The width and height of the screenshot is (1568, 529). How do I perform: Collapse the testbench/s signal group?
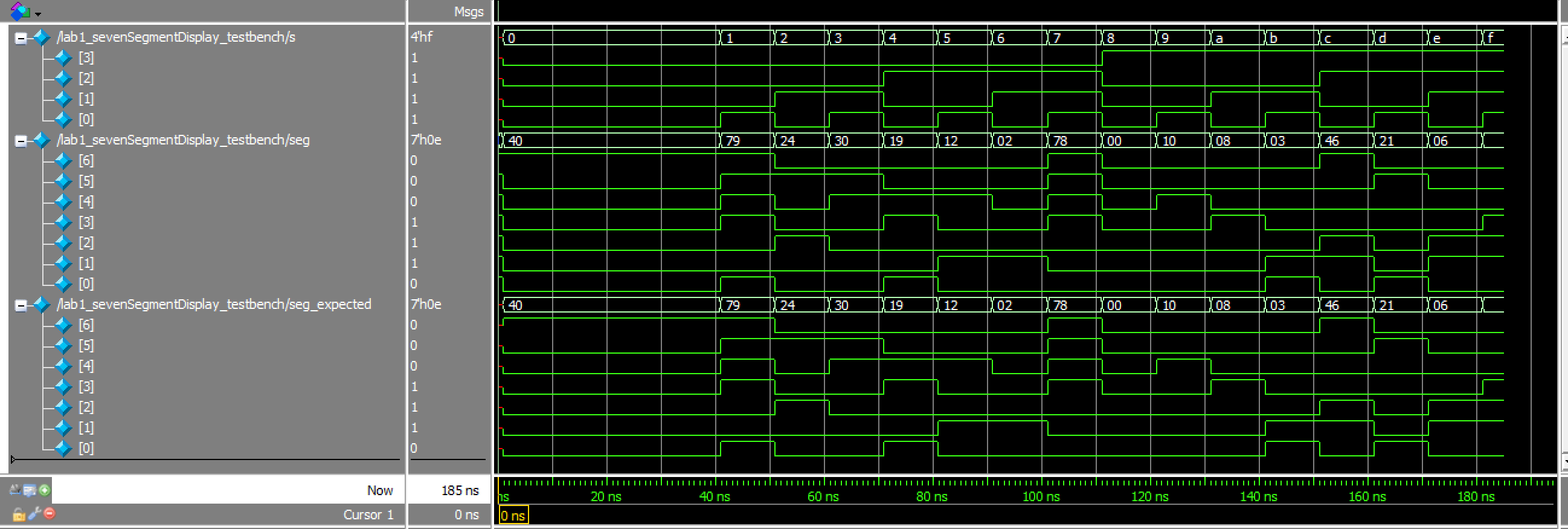point(21,39)
